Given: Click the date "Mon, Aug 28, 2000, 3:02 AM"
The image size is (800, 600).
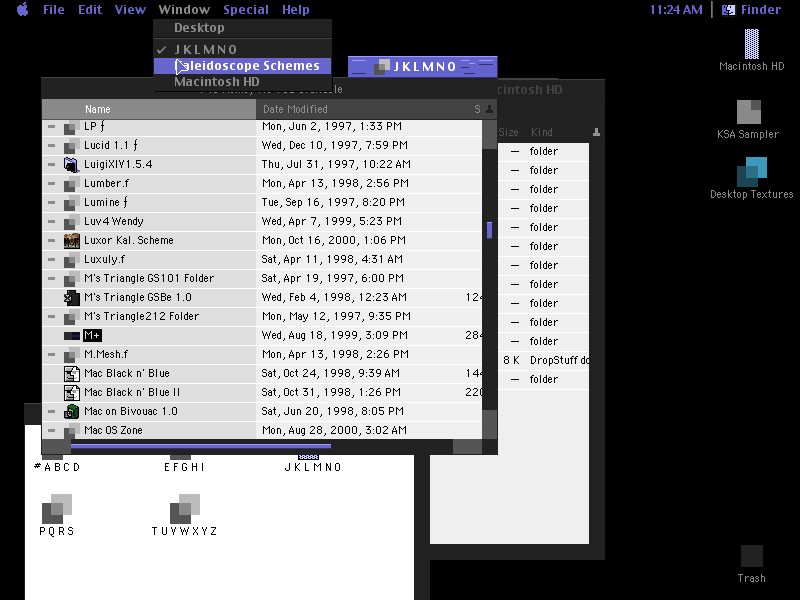Looking at the screenshot, I should tap(334, 431).
